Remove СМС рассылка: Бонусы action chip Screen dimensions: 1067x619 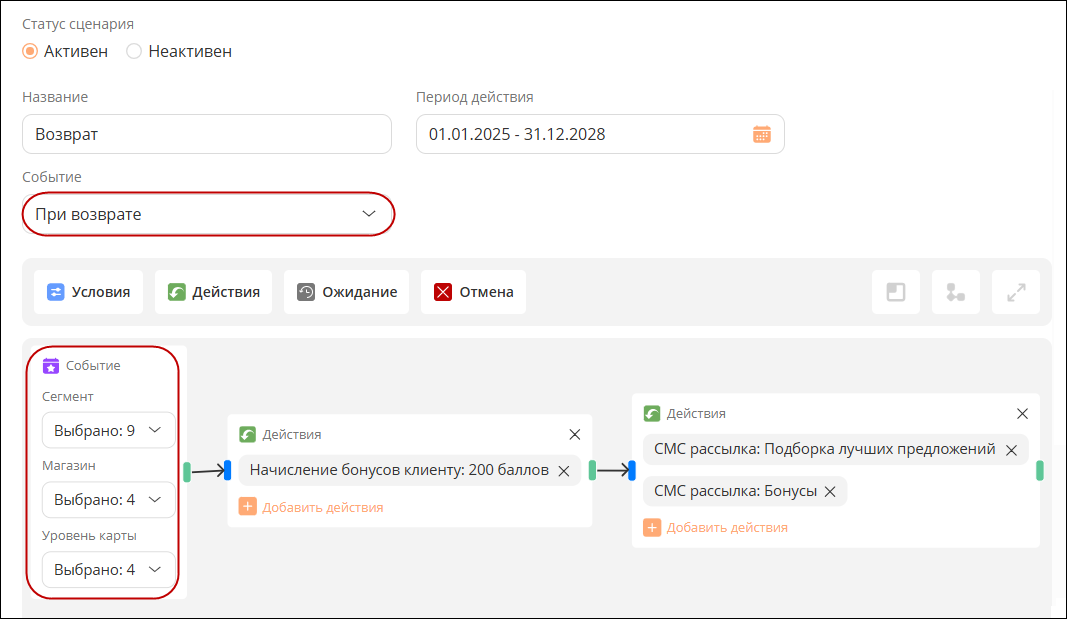[x=830, y=492]
